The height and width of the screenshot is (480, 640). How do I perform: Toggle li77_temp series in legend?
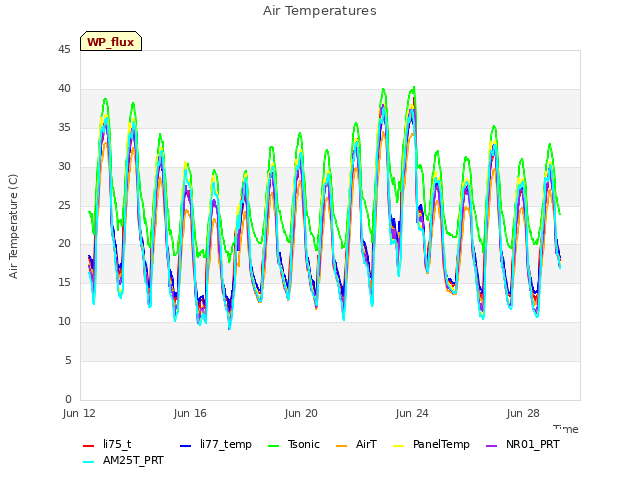216,444
